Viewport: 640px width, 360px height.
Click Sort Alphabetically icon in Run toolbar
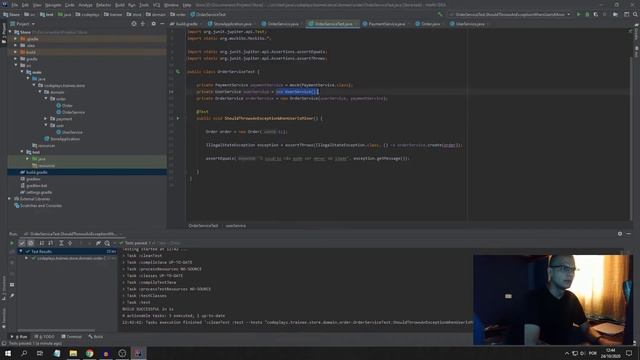pos(42,243)
